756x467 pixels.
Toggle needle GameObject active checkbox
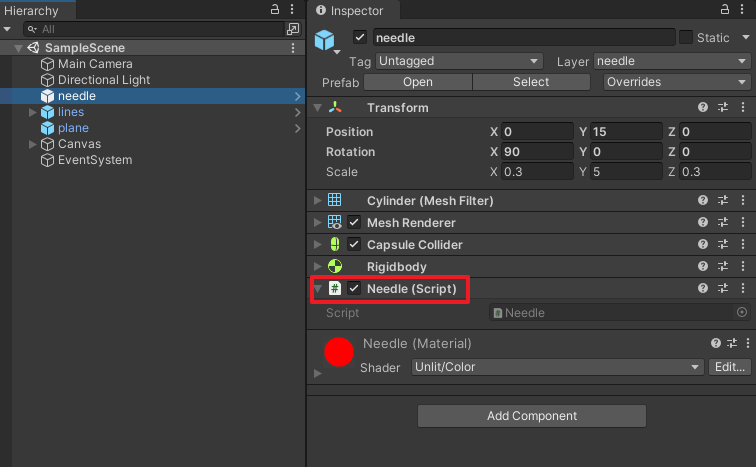pos(360,37)
